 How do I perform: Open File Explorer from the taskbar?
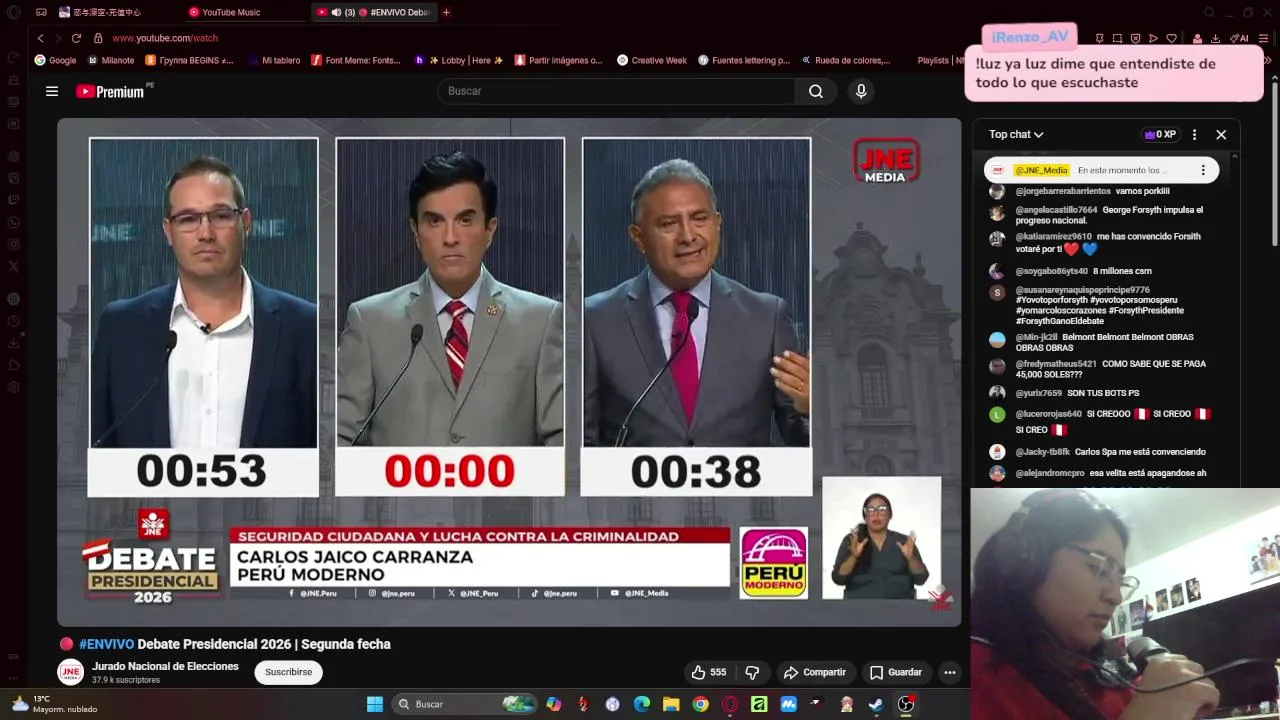point(671,704)
